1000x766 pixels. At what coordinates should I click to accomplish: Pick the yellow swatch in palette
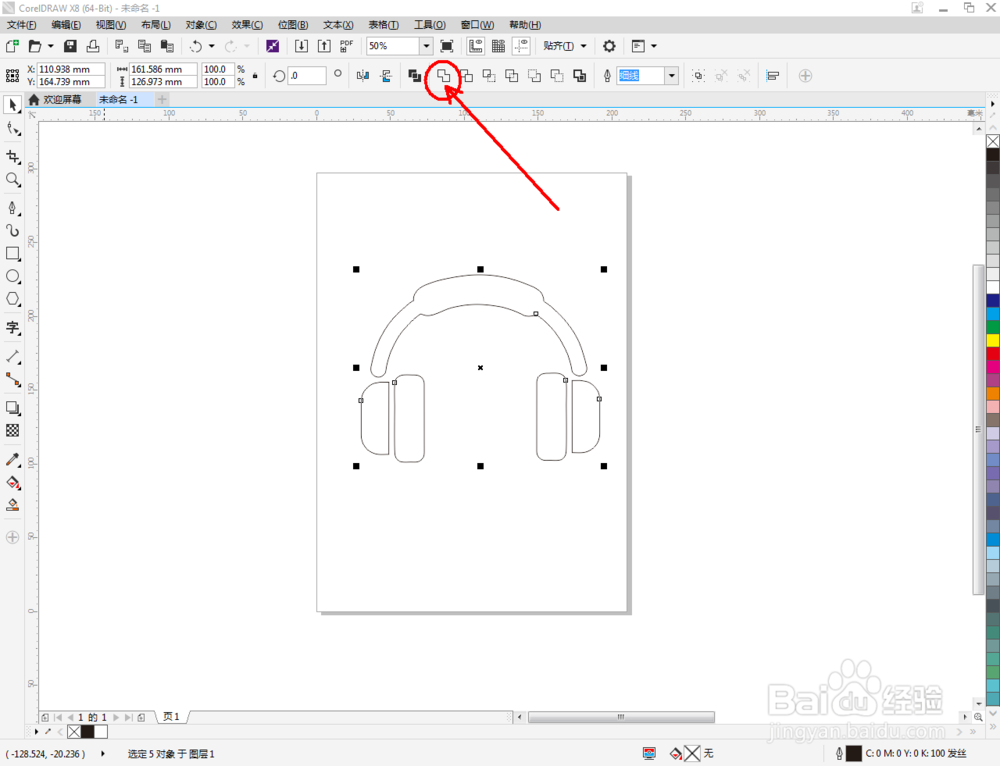click(x=993, y=340)
